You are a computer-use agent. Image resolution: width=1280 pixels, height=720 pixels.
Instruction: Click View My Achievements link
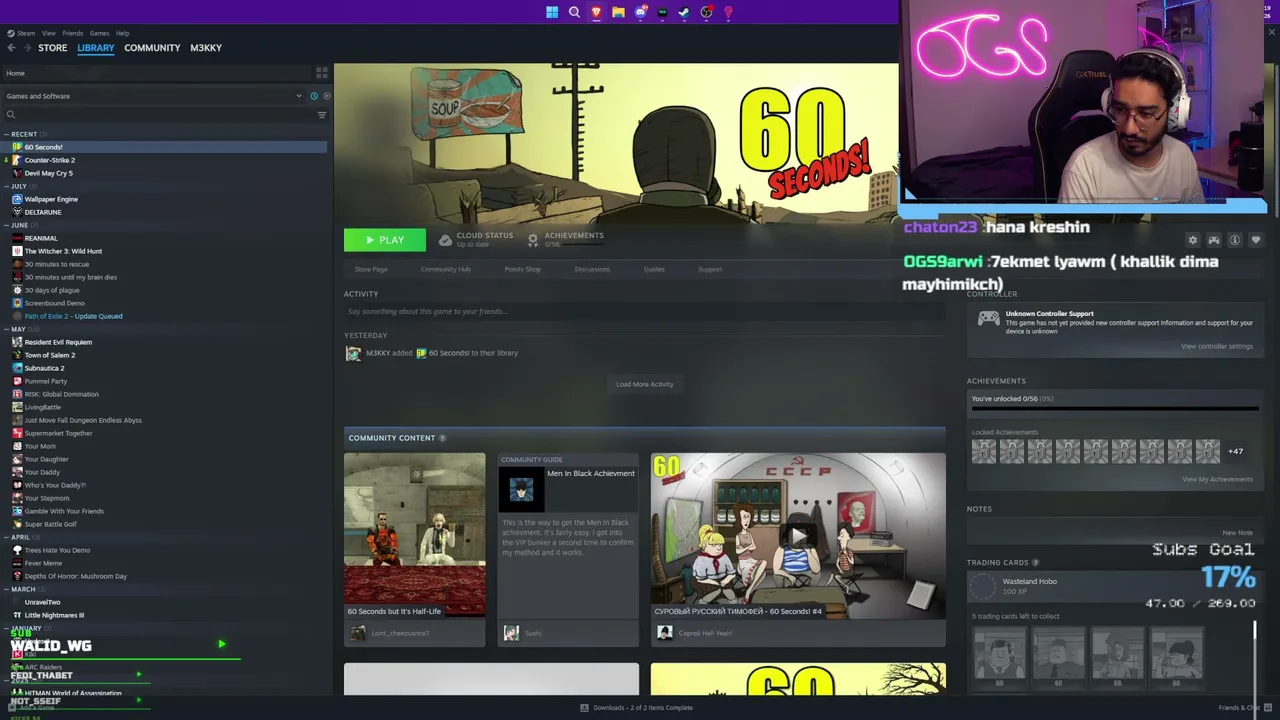[x=1217, y=479]
